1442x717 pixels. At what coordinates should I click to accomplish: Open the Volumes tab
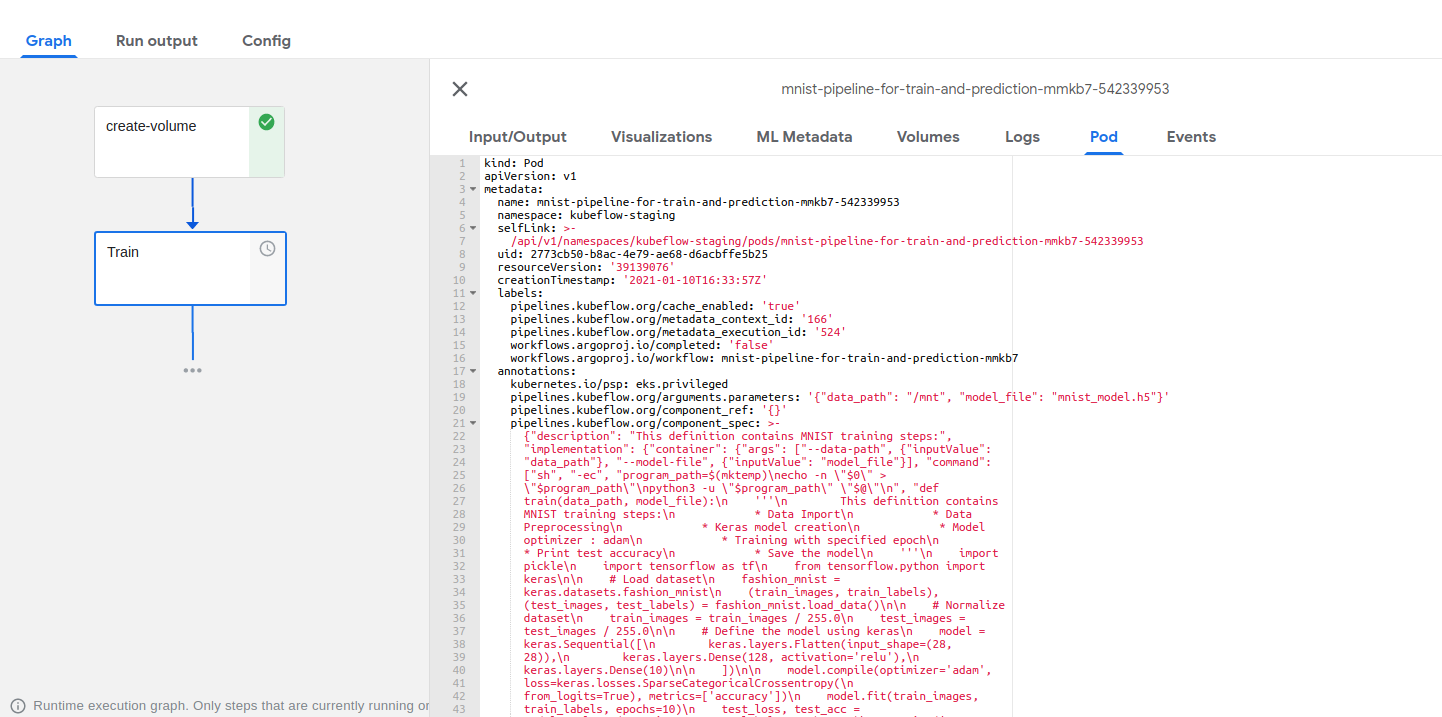(x=928, y=137)
